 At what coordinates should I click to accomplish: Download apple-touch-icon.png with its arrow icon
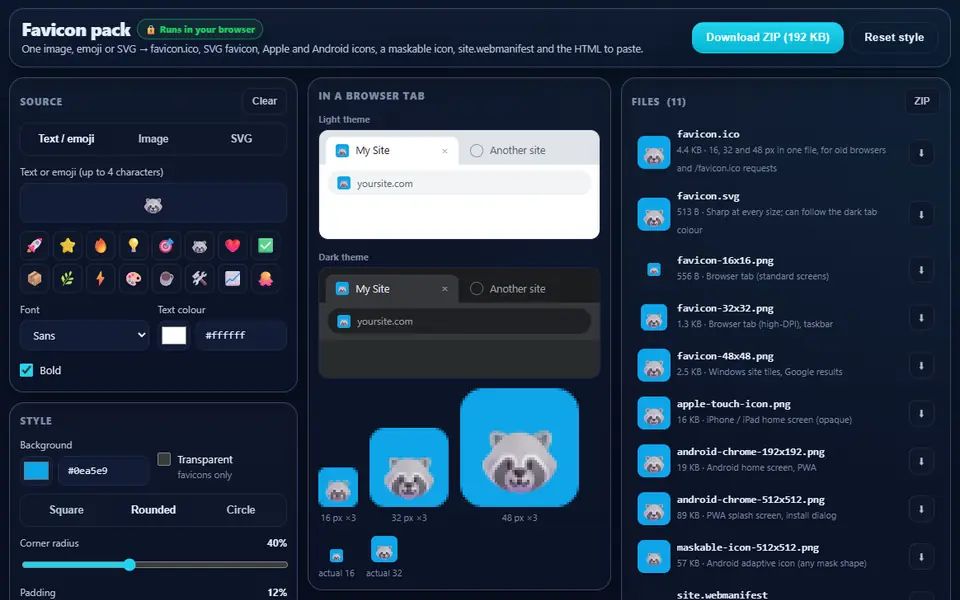click(921, 413)
